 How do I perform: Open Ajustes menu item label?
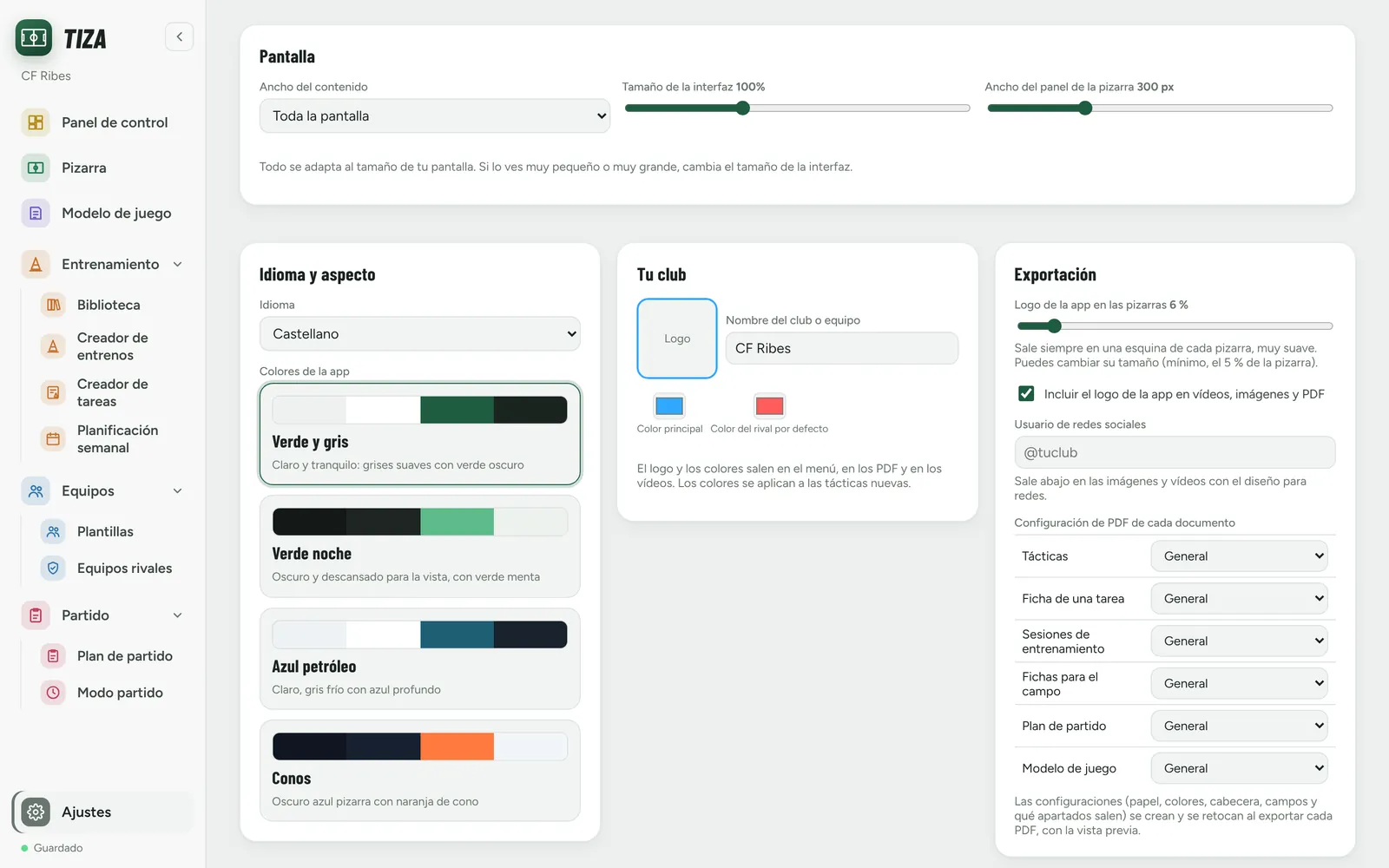click(x=86, y=812)
